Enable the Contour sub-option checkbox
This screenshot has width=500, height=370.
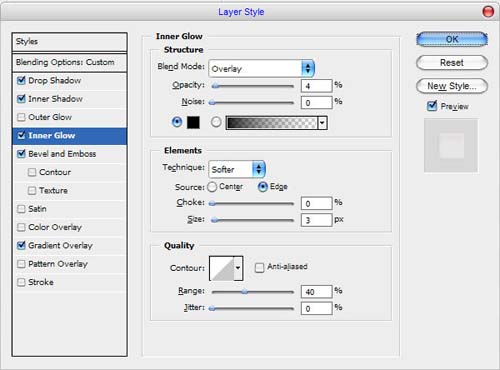[32, 172]
